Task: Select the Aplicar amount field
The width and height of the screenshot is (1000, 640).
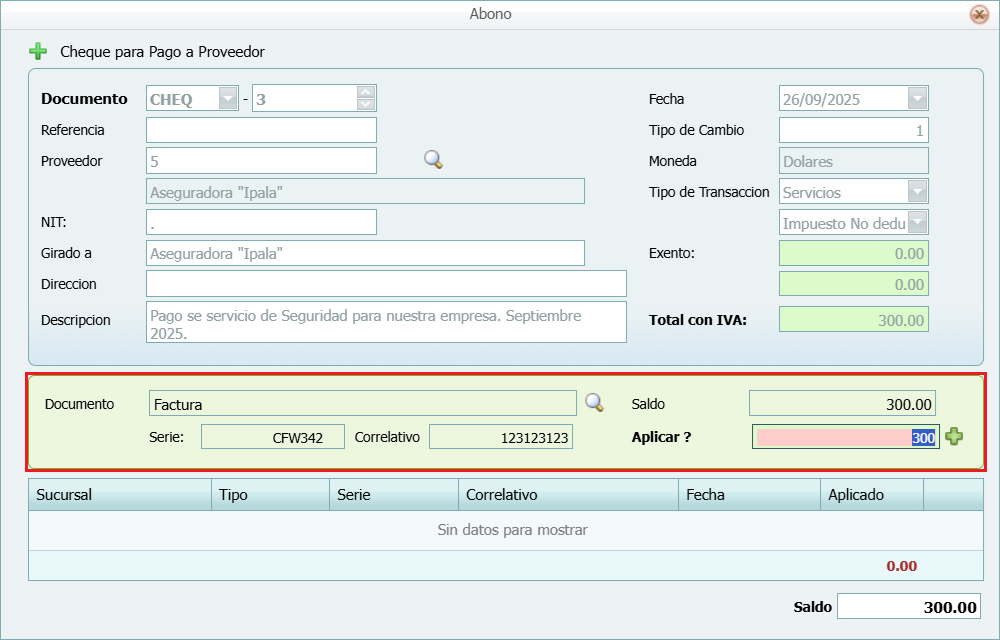Action: pyautogui.click(x=845, y=437)
